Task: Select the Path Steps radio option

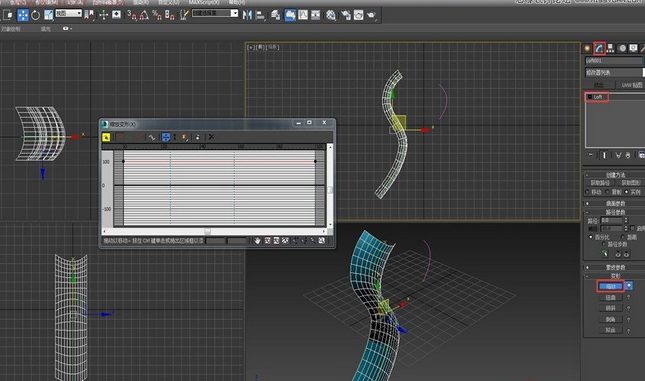Action: [x=614, y=244]
